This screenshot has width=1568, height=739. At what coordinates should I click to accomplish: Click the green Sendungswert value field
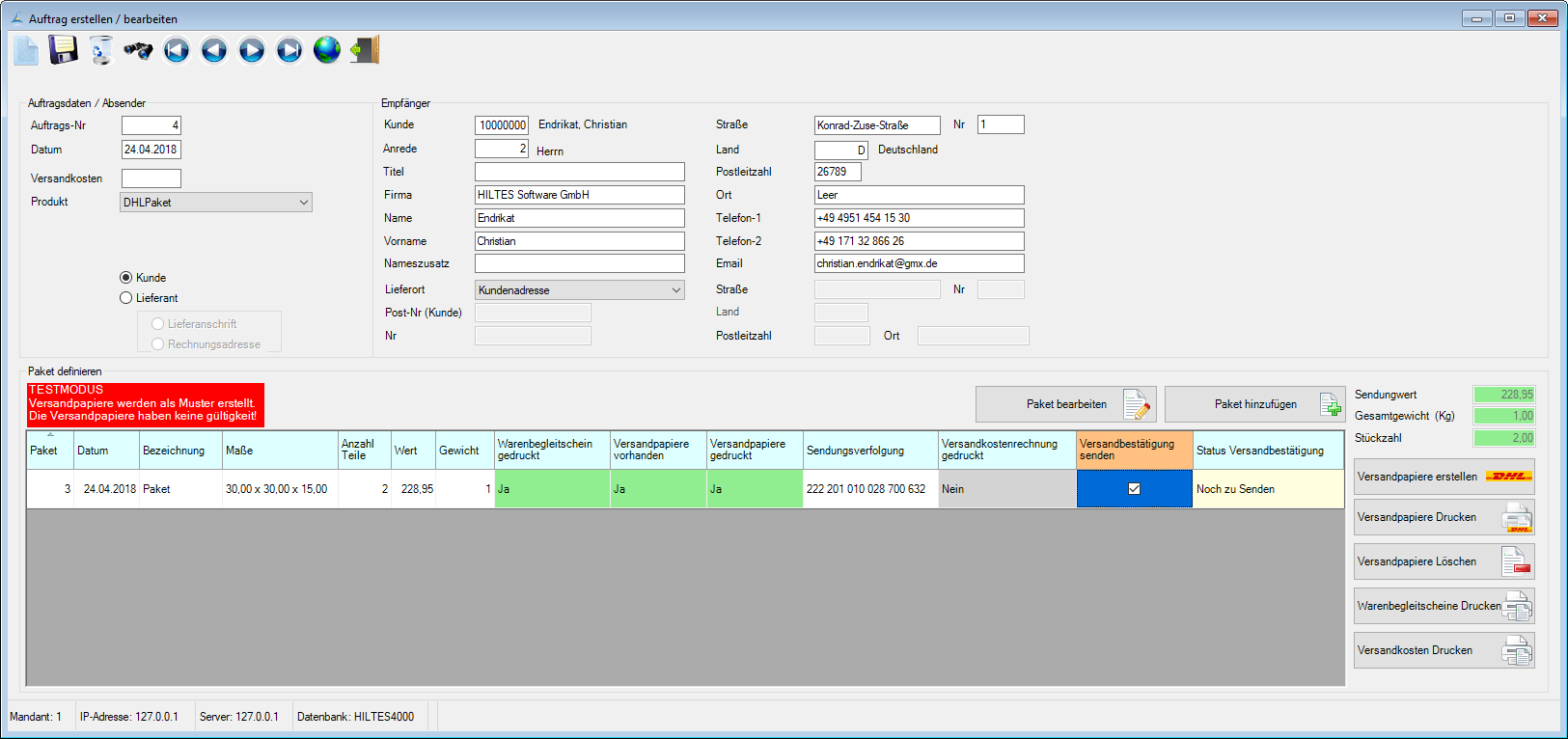pos(1503,395)
